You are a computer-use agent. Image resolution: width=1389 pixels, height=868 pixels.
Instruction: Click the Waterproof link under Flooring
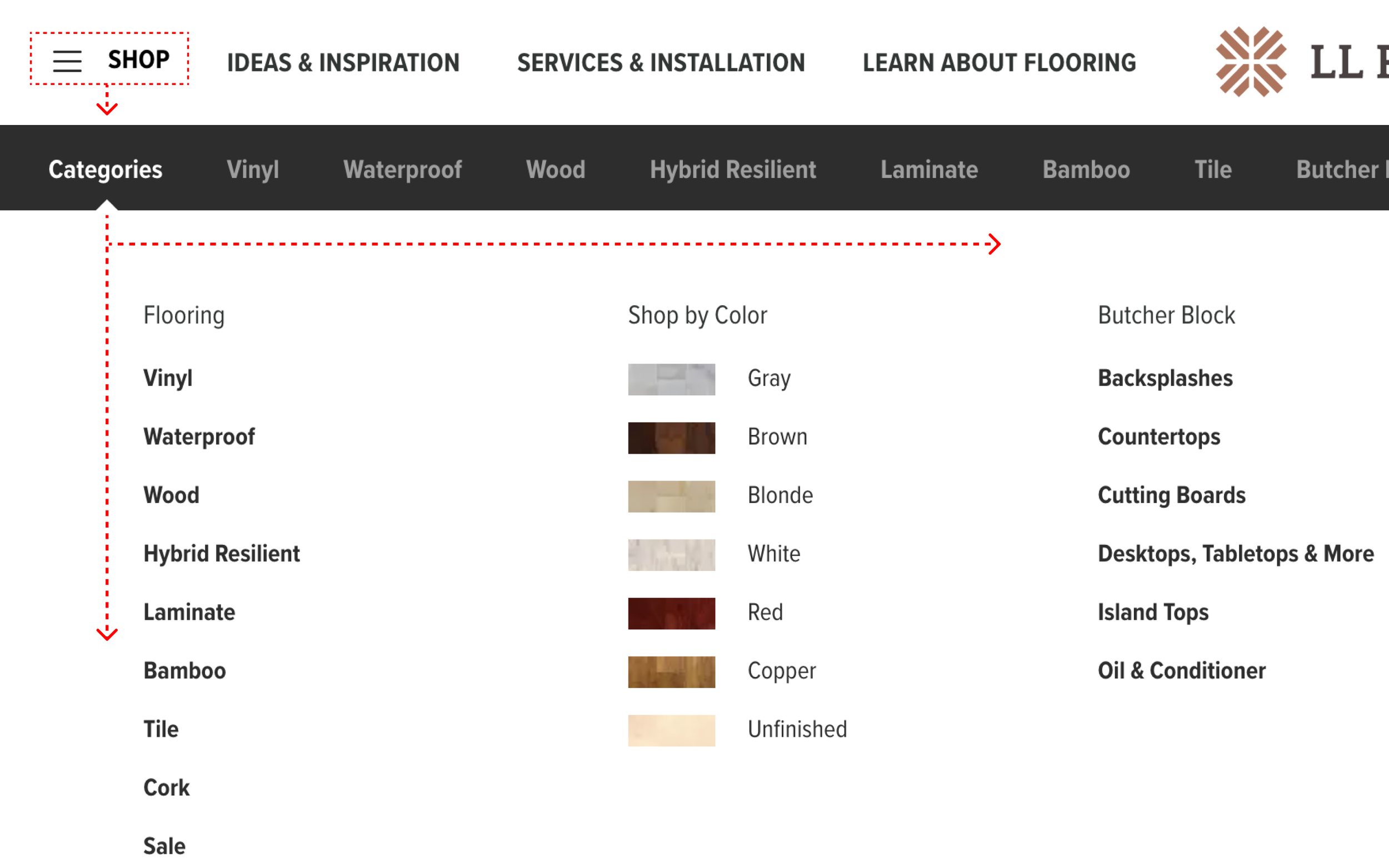[199, 437]
